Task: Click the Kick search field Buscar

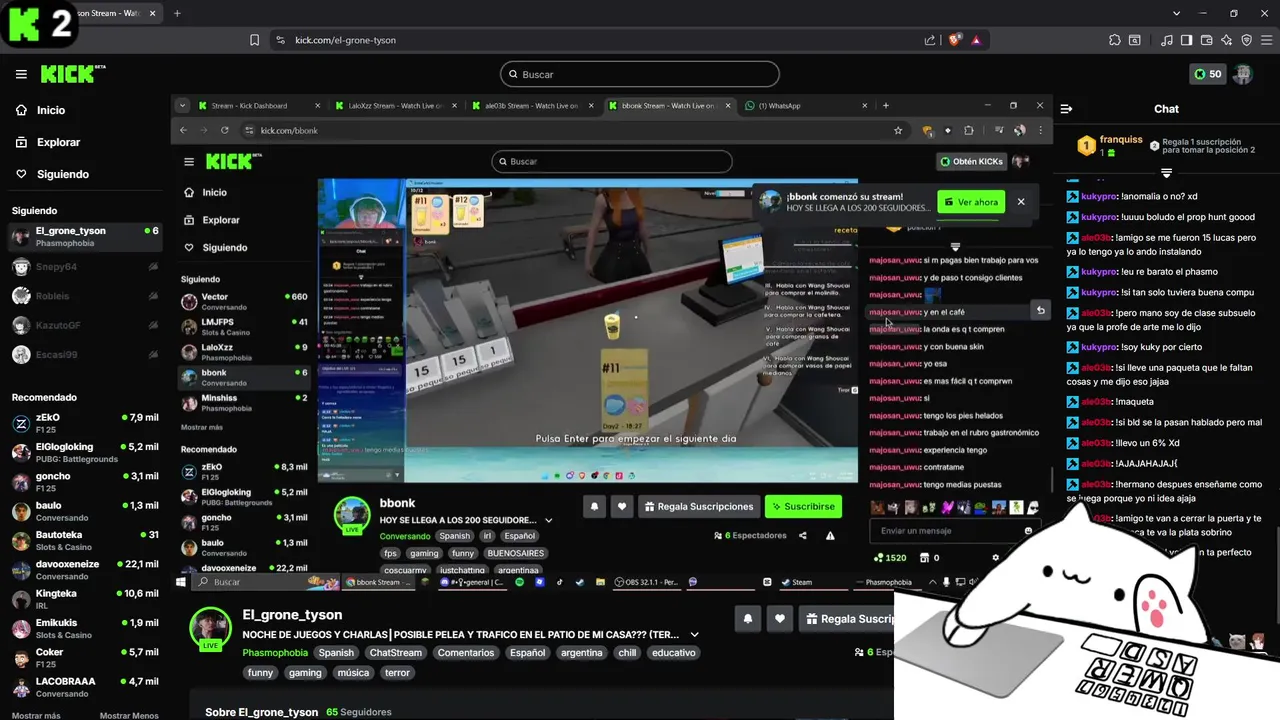Action: pos(639,74)
